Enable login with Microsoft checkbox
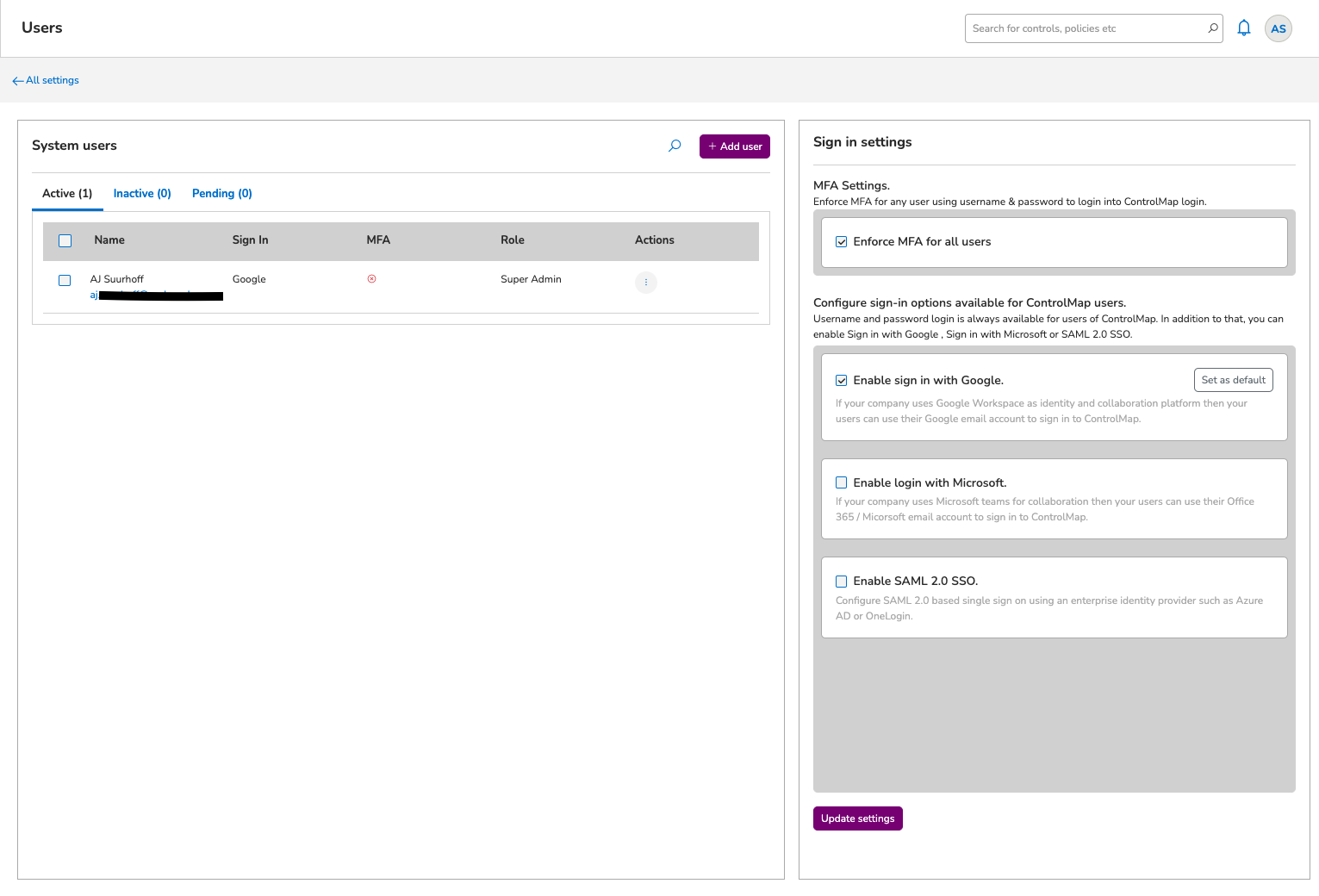 (x=842, y=483)
